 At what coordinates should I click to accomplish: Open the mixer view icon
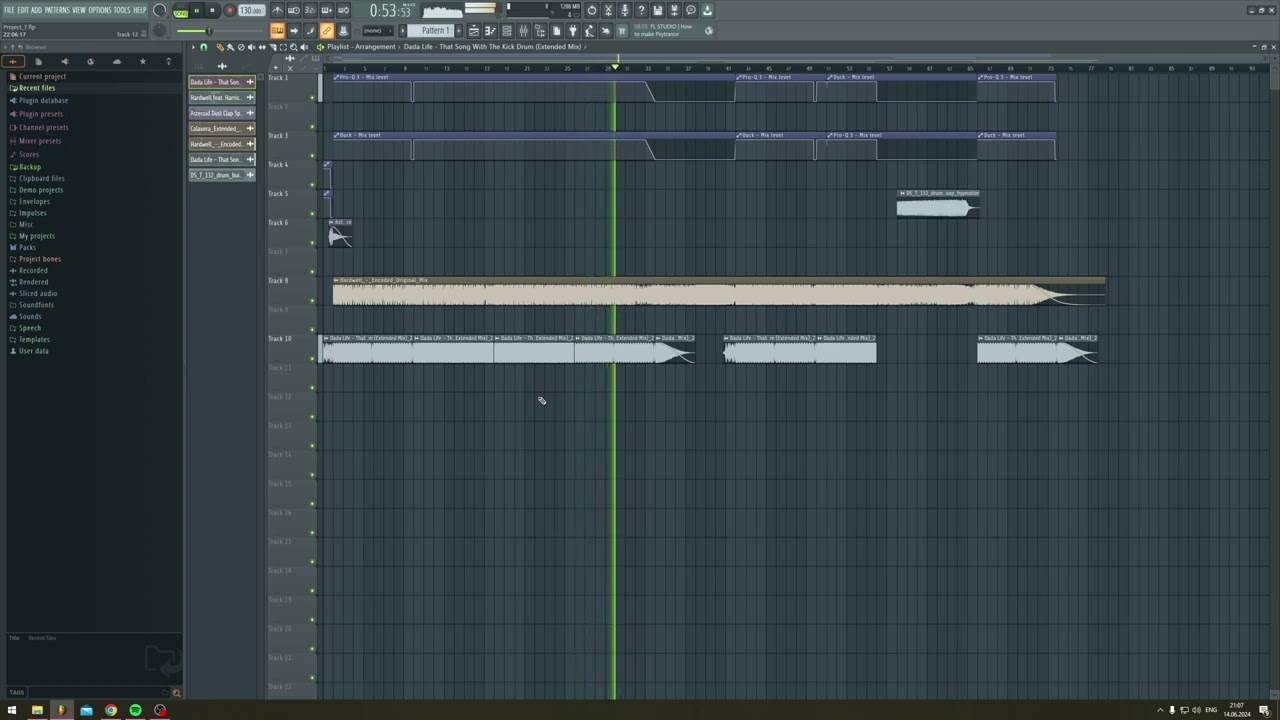pyautogui.click(x=523, y=31)
